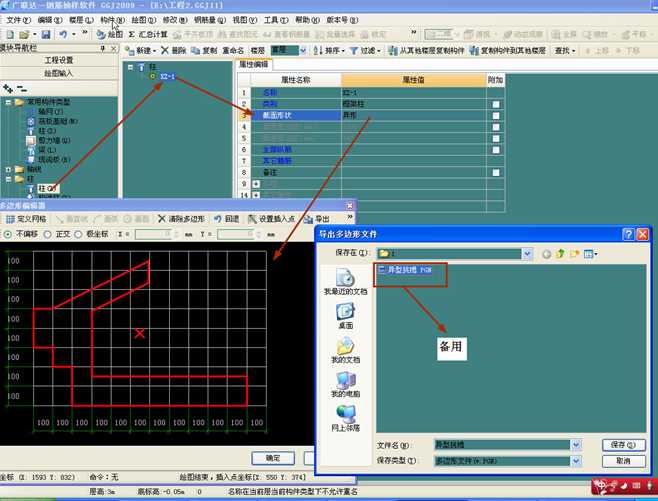Click the 复制 copy component icon
Viewport: 658px width, 501px height.
tap(204, 51)
